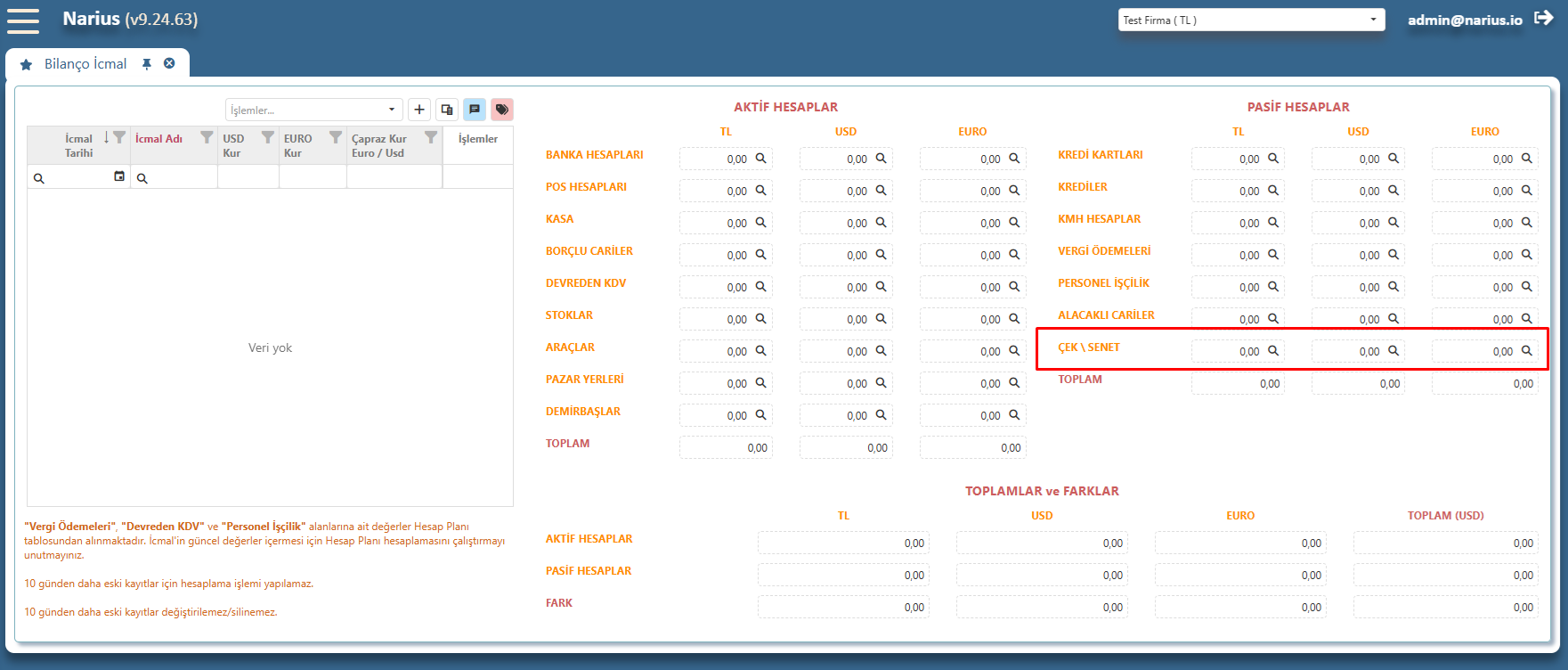1568x670 pixels.
Task: Open detail for BANKA HESAPLARI TL value
Action: click(761, 159)
